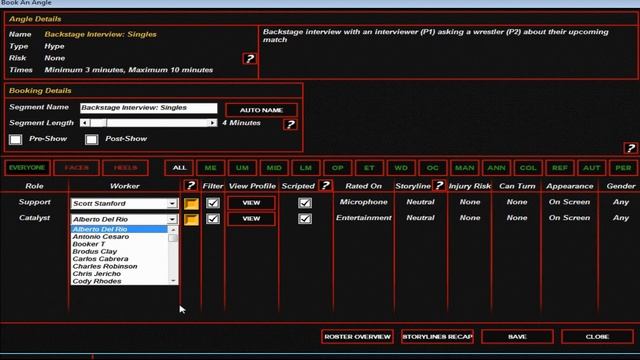
Task: Open Support worker dropdown Scott Stanford
Action: pos(124,203)
